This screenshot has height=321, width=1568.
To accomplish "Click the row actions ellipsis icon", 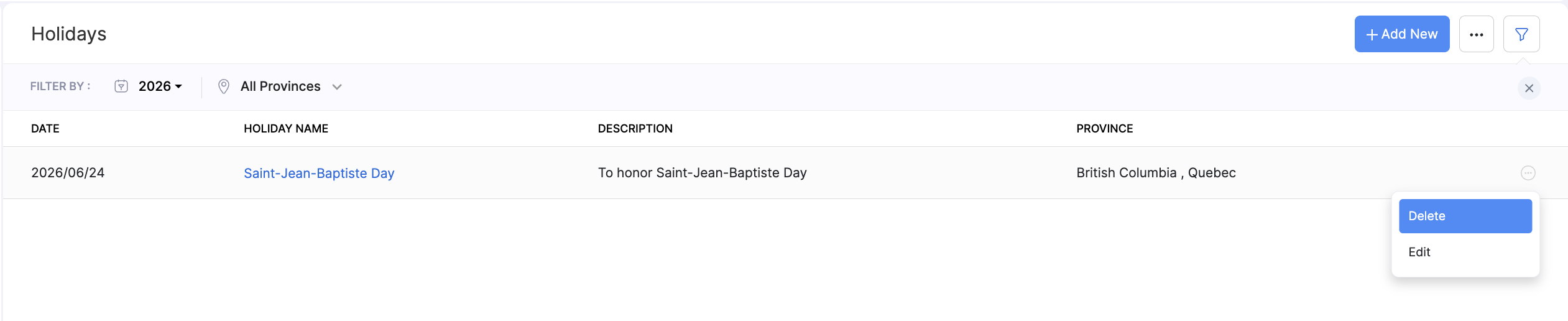I will tap(1528, 173).
